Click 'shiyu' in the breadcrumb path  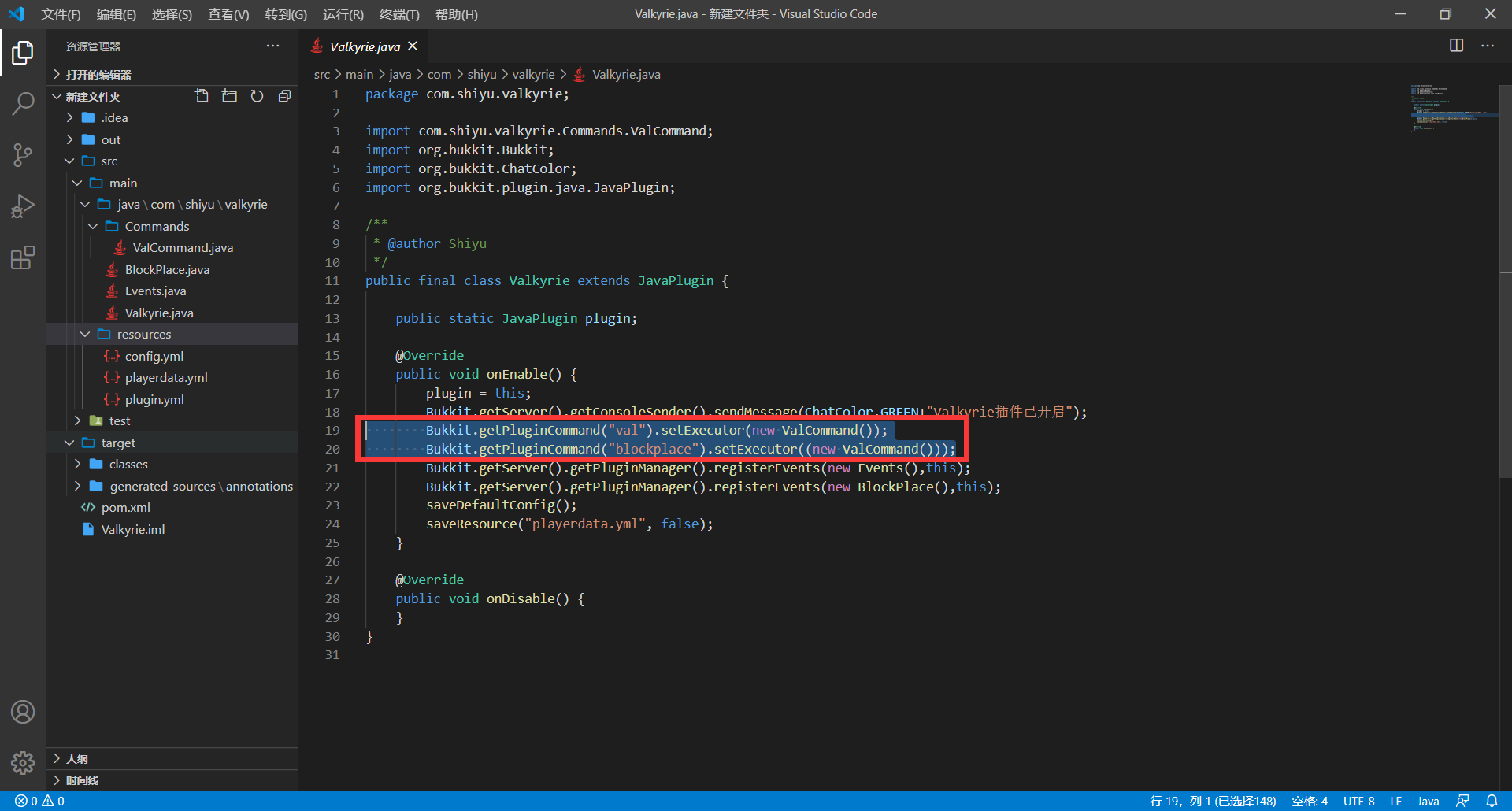point(482,75)
